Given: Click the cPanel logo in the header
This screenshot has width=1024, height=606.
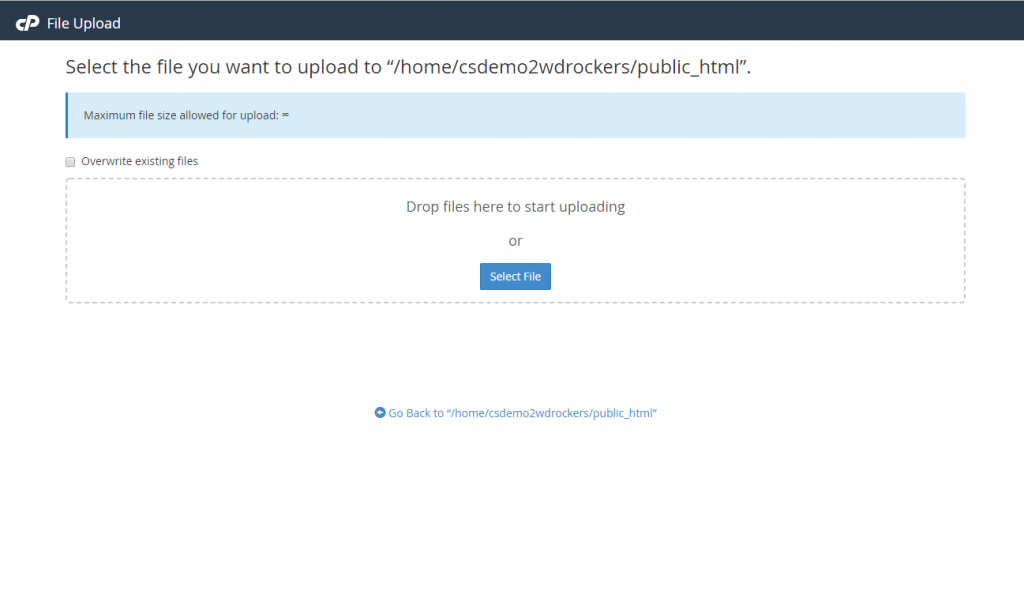Looking at the screenshot, I should [27, 23].
